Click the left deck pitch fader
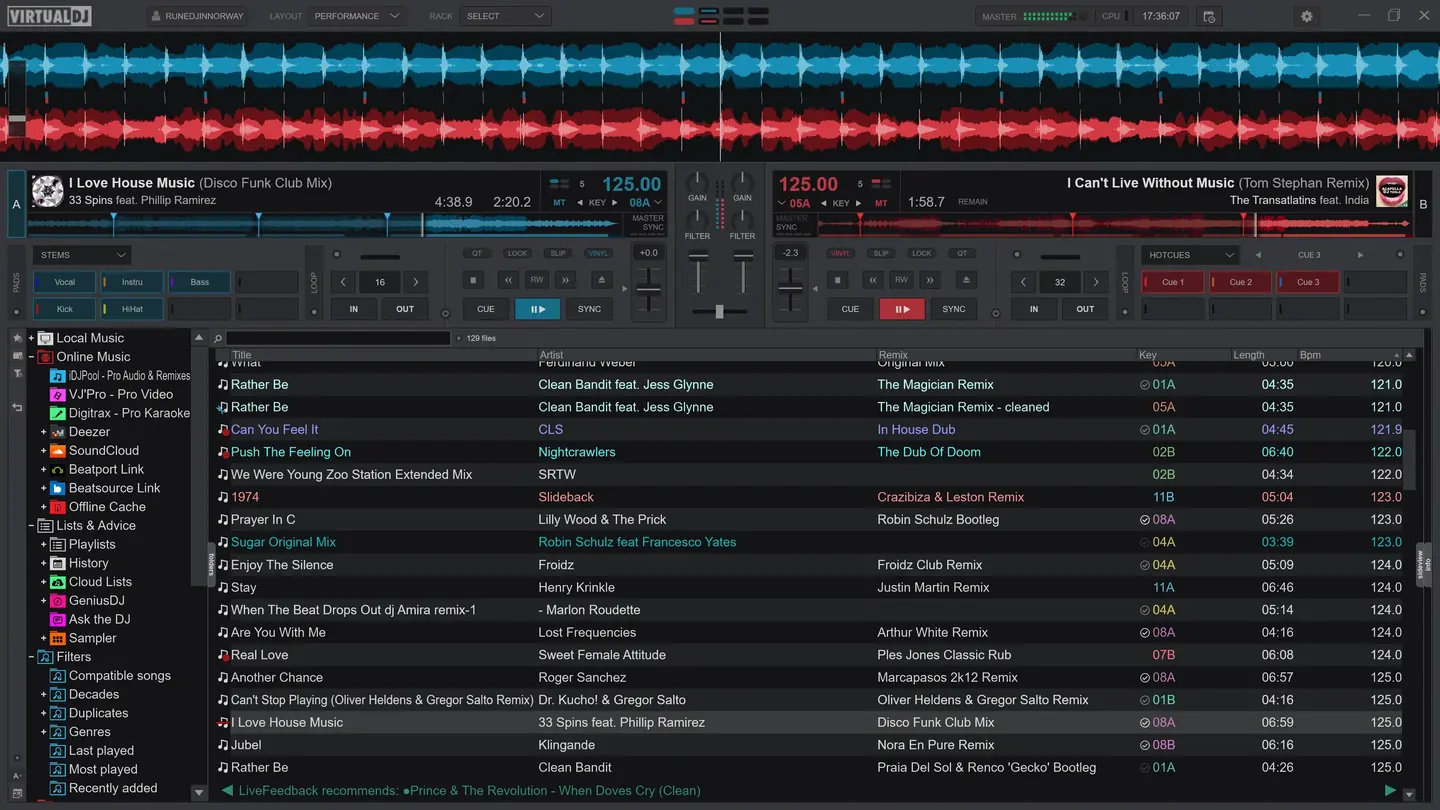 coord(649,290)
